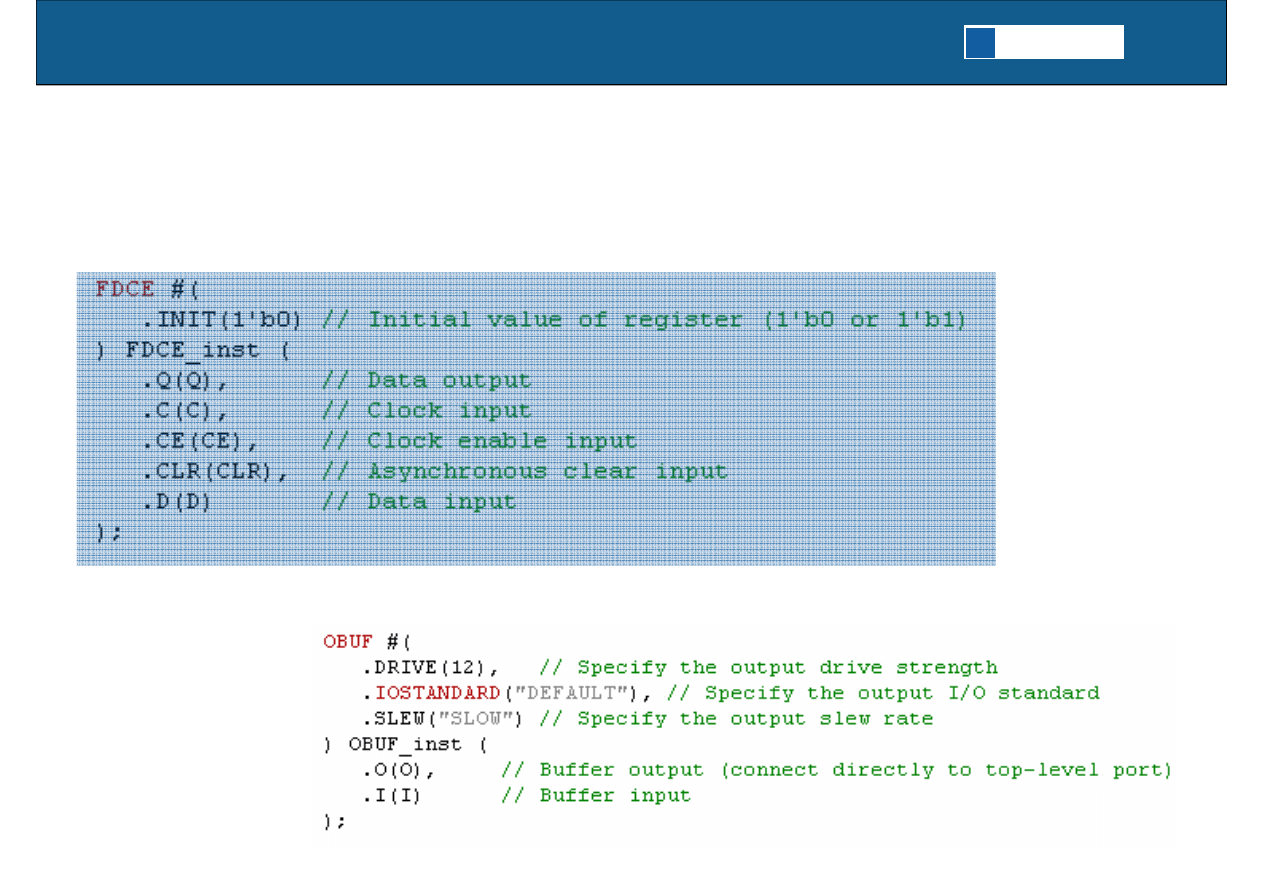Viewport: 1263px width, 893px height.
Task: Click the .Q(Q) port connection
Action: pyautogui.click(x=180, y=380)
